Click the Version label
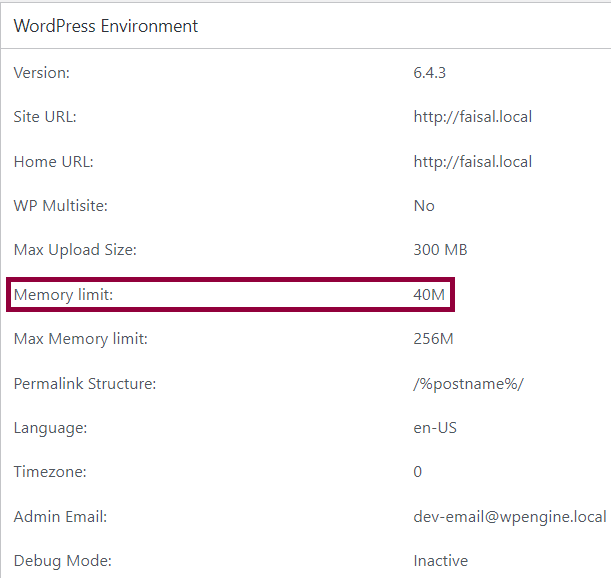 coord(42,73)
